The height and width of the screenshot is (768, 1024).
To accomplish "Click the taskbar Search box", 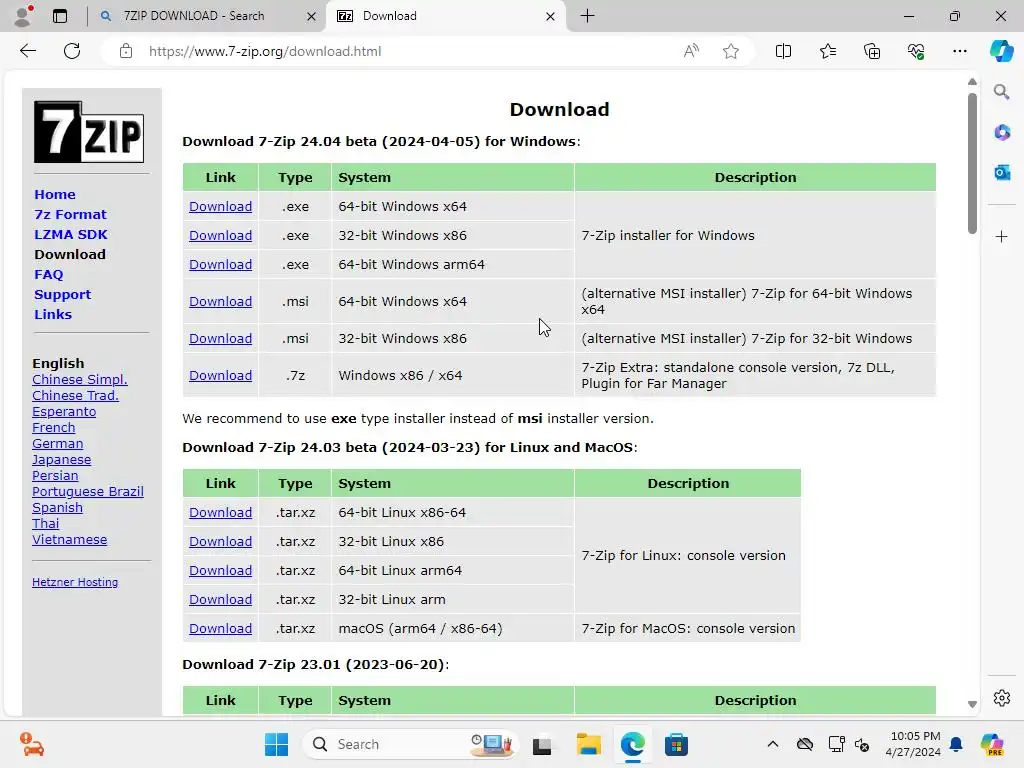I will [410, 744].
